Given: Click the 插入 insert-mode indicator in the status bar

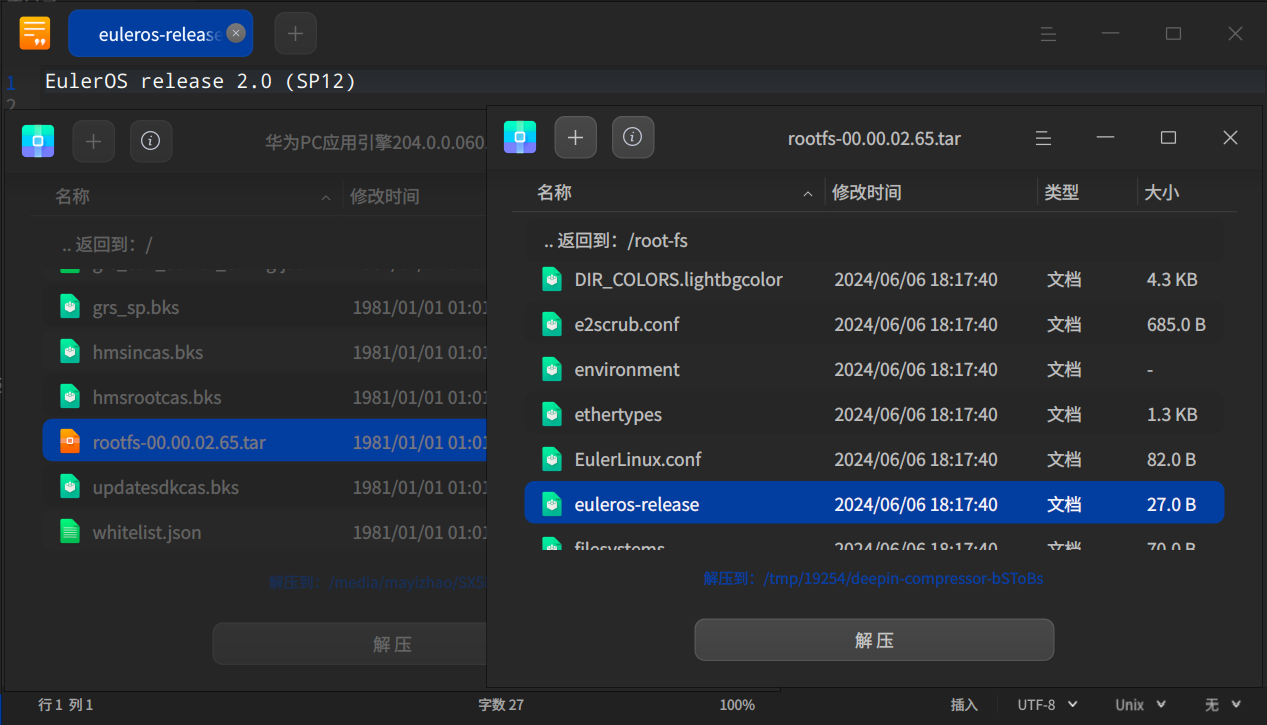Looking at the screenshot, I should 964,705.
